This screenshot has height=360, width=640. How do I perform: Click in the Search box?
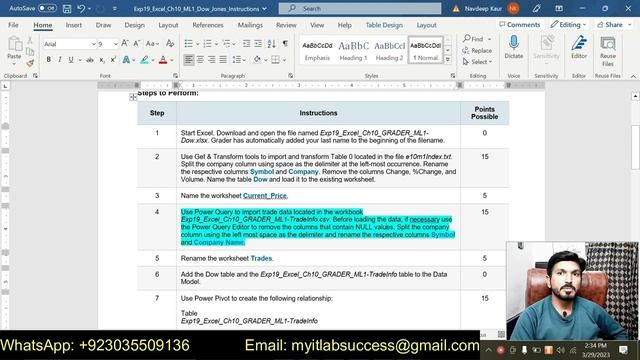[360, 8]
